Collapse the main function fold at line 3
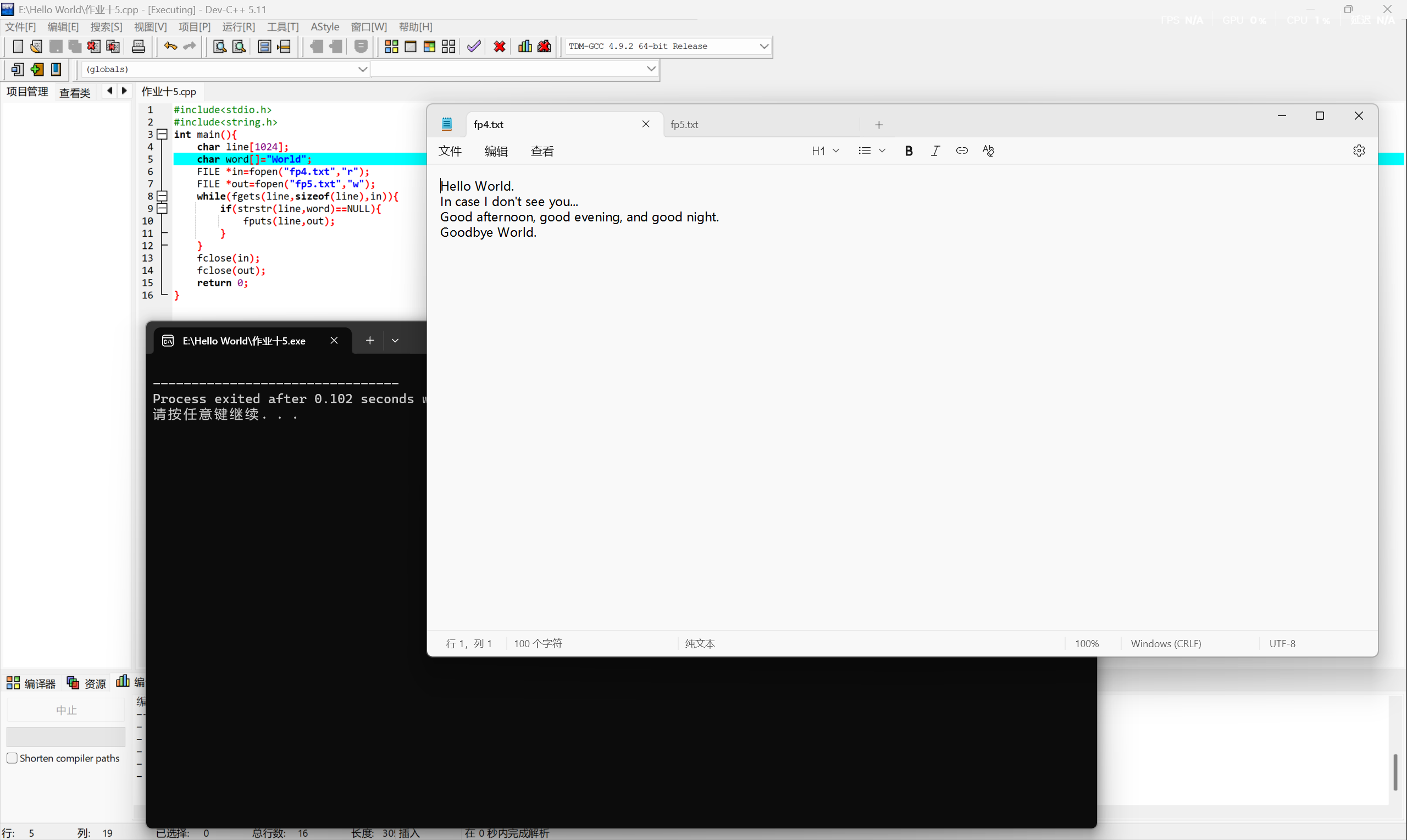This screenshot has height=840, width=1407. 163,134
